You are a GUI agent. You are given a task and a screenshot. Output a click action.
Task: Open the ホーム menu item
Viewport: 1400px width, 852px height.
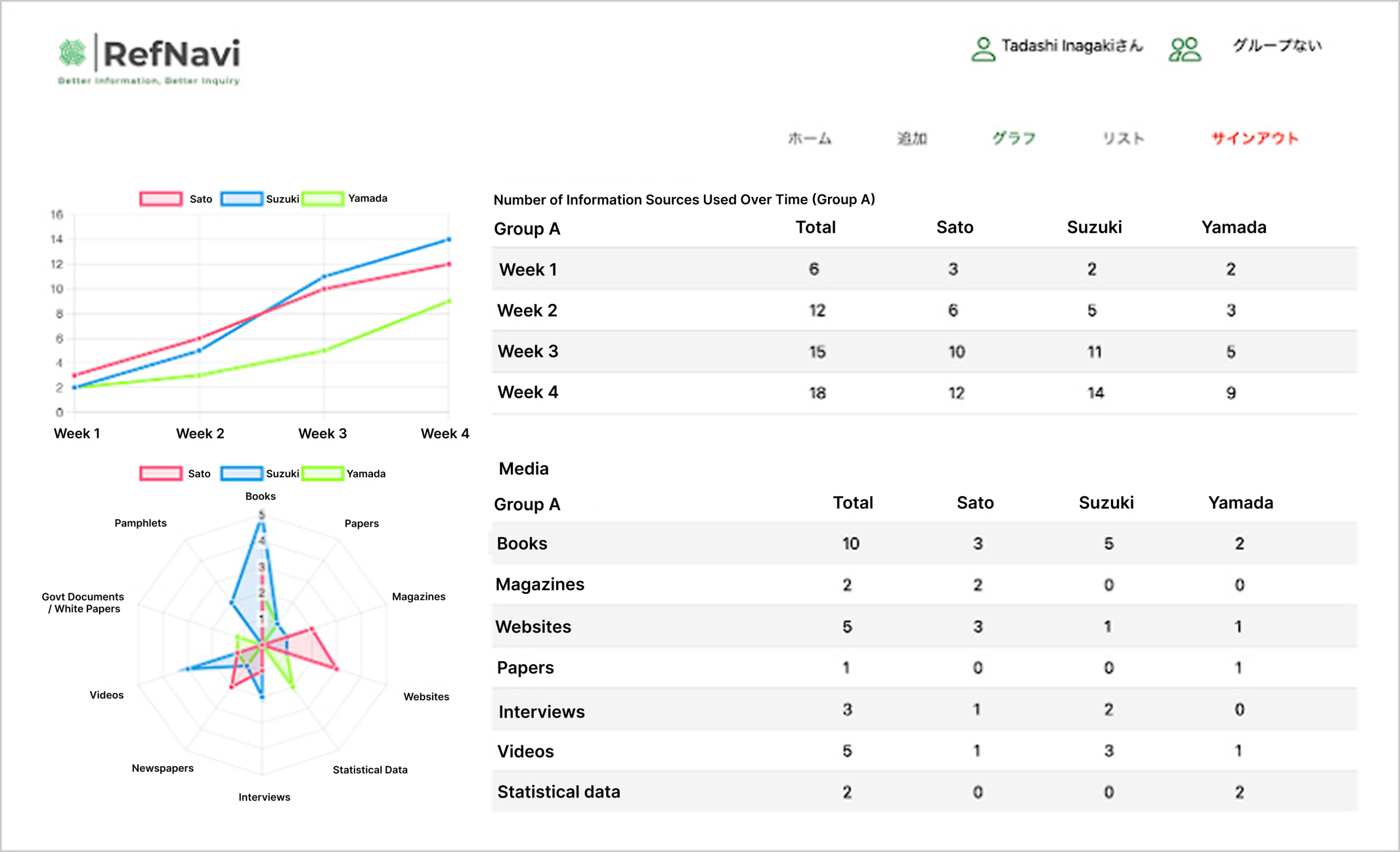pos(810,138)
